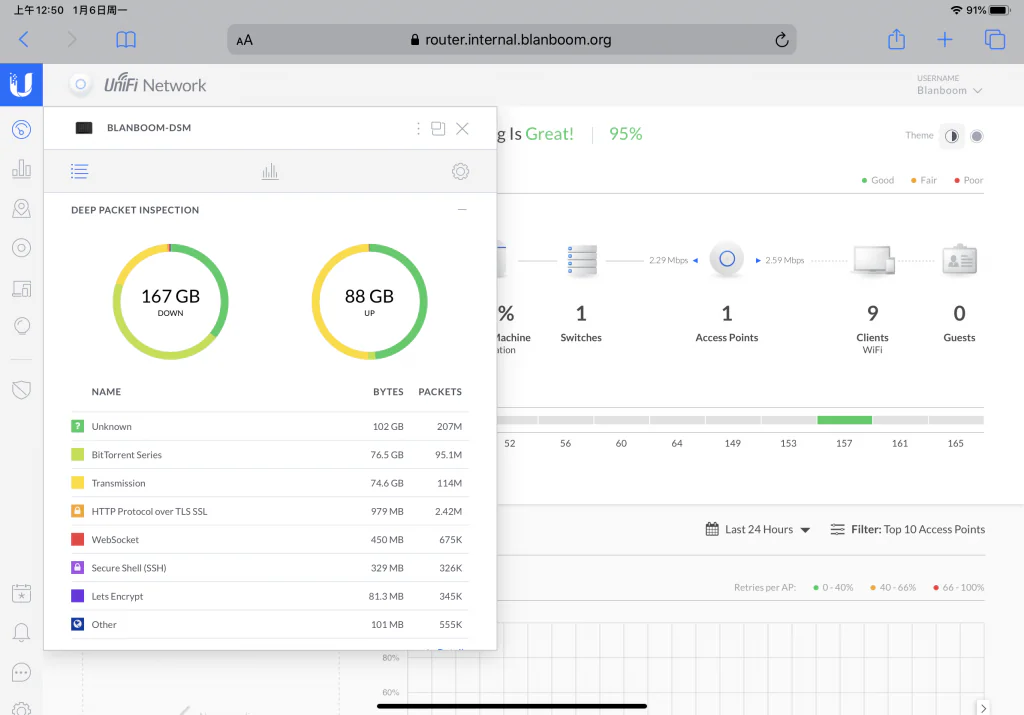Go back in Safari
1024x715 pixels.
[24, 40]
